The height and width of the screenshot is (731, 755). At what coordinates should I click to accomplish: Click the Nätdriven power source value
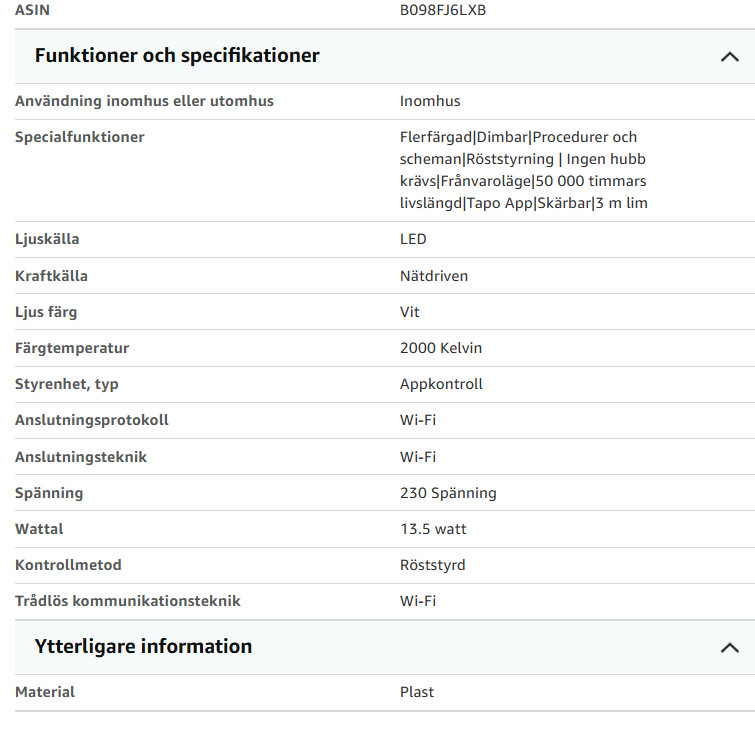coord(434,276)
